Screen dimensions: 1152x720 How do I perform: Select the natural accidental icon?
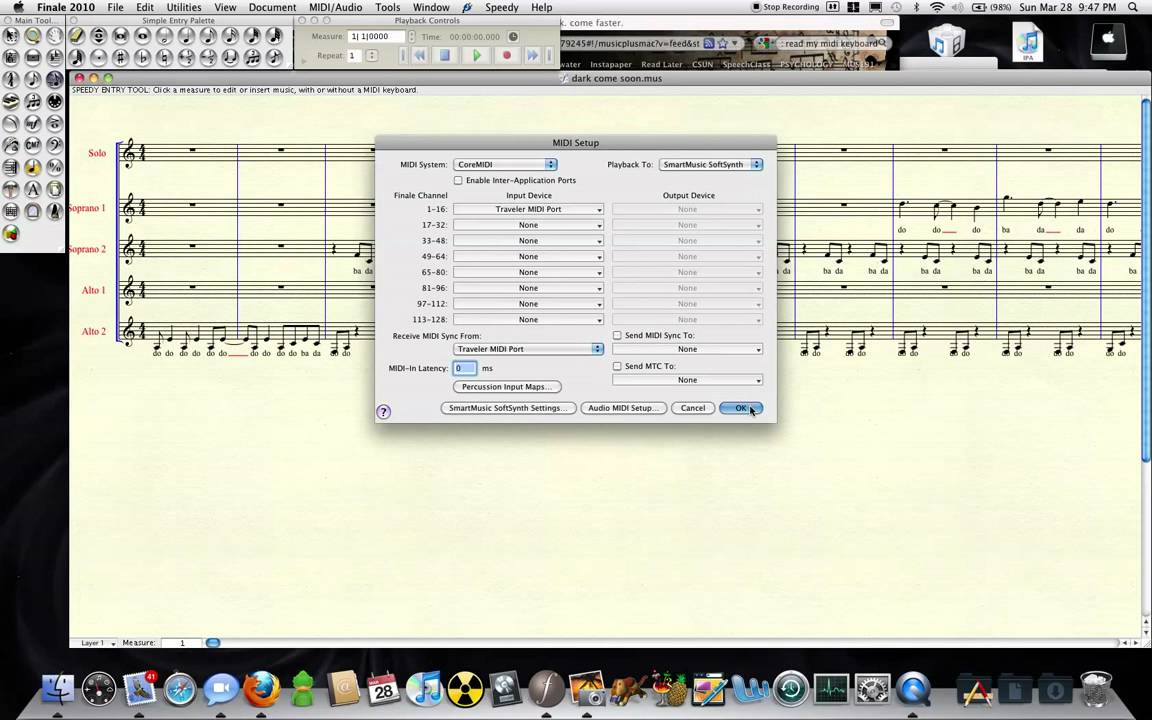coord(165,57)
